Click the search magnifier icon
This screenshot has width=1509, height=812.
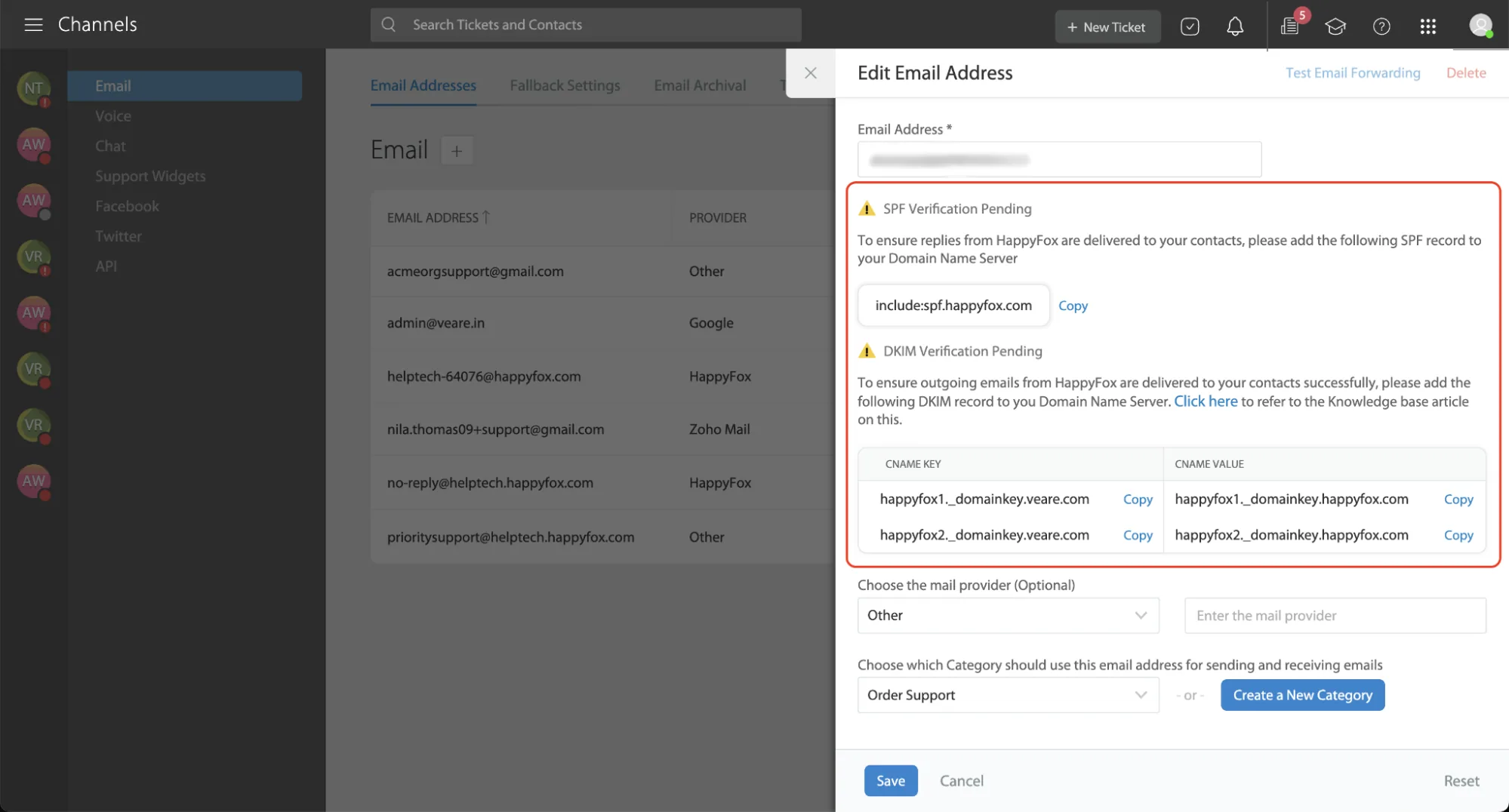[389, 25]
